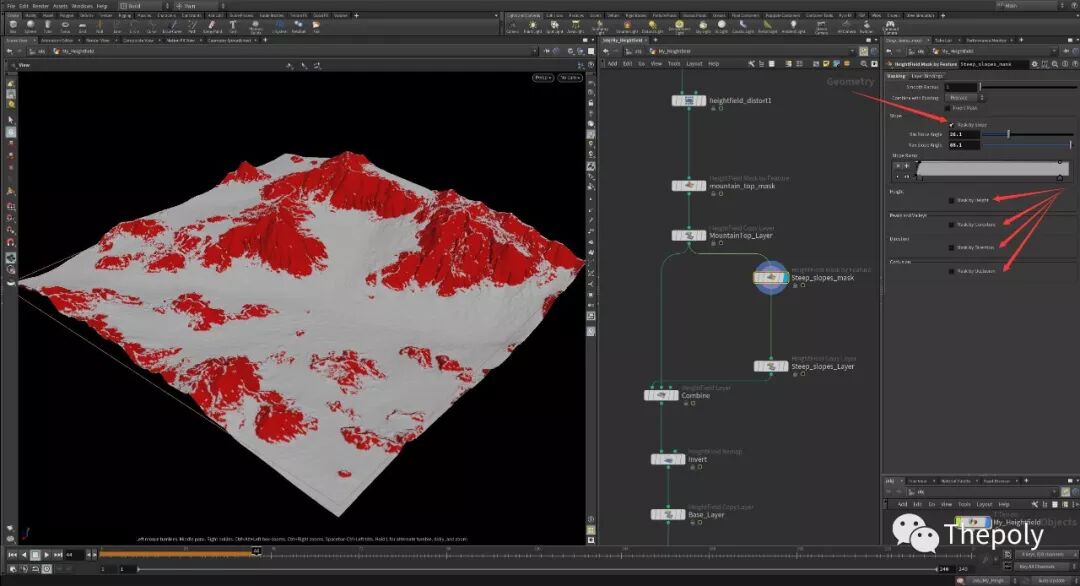Click the Font shelf tool icon
The height and width of the screenshot is (586, 1080).
(x=232, y=26)
